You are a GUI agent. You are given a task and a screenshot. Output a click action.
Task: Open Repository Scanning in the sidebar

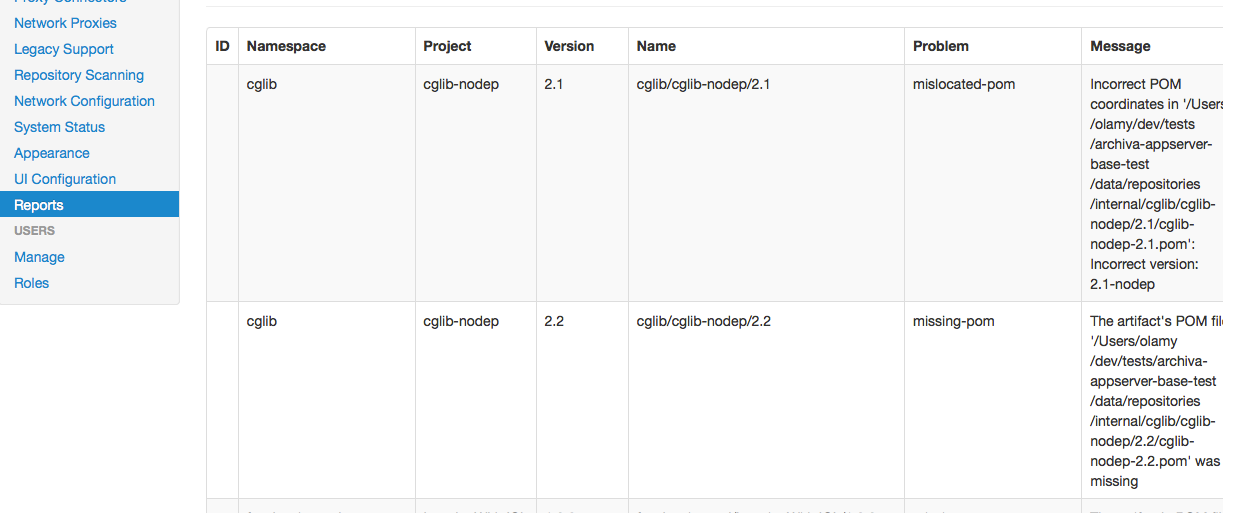tap(79, 75)
